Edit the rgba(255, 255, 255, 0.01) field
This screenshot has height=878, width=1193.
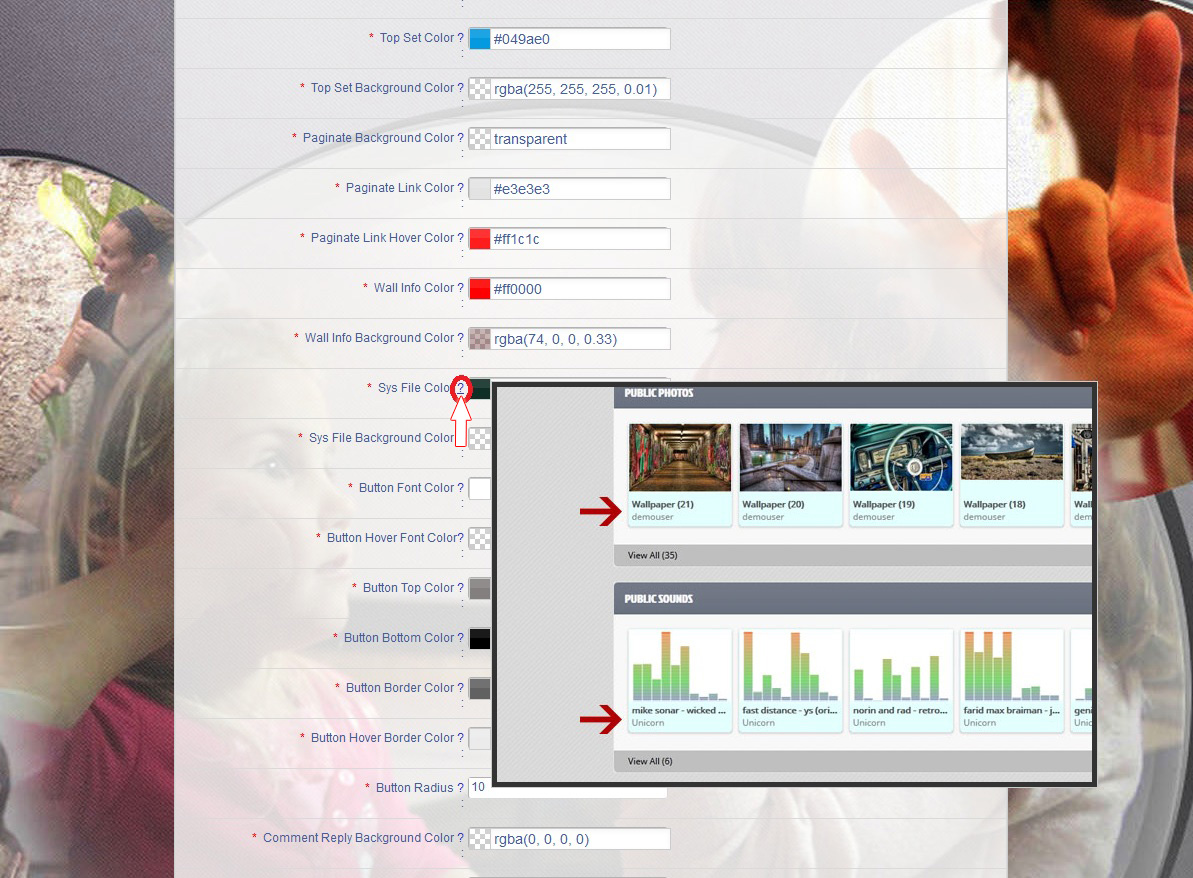click(581, 89)
